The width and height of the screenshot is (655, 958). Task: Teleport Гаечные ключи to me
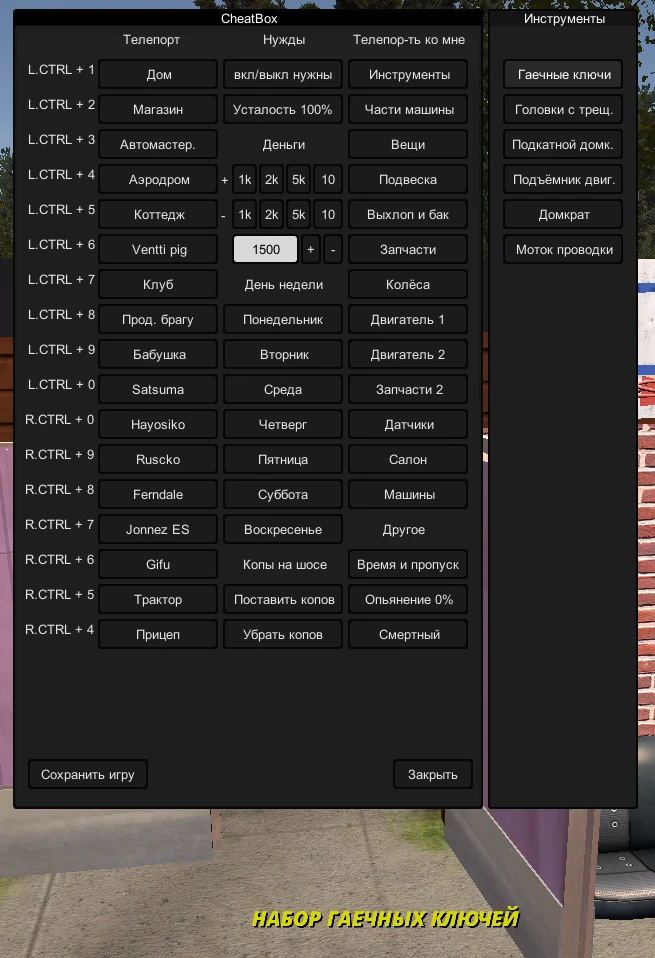(563, 75)
